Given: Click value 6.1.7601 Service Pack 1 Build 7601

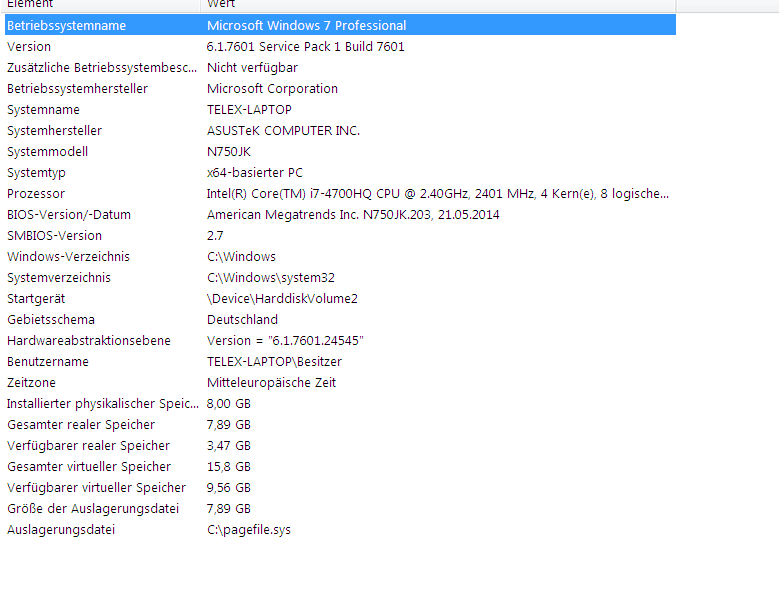Looking at the screenshot, I should tap(306, 47).
